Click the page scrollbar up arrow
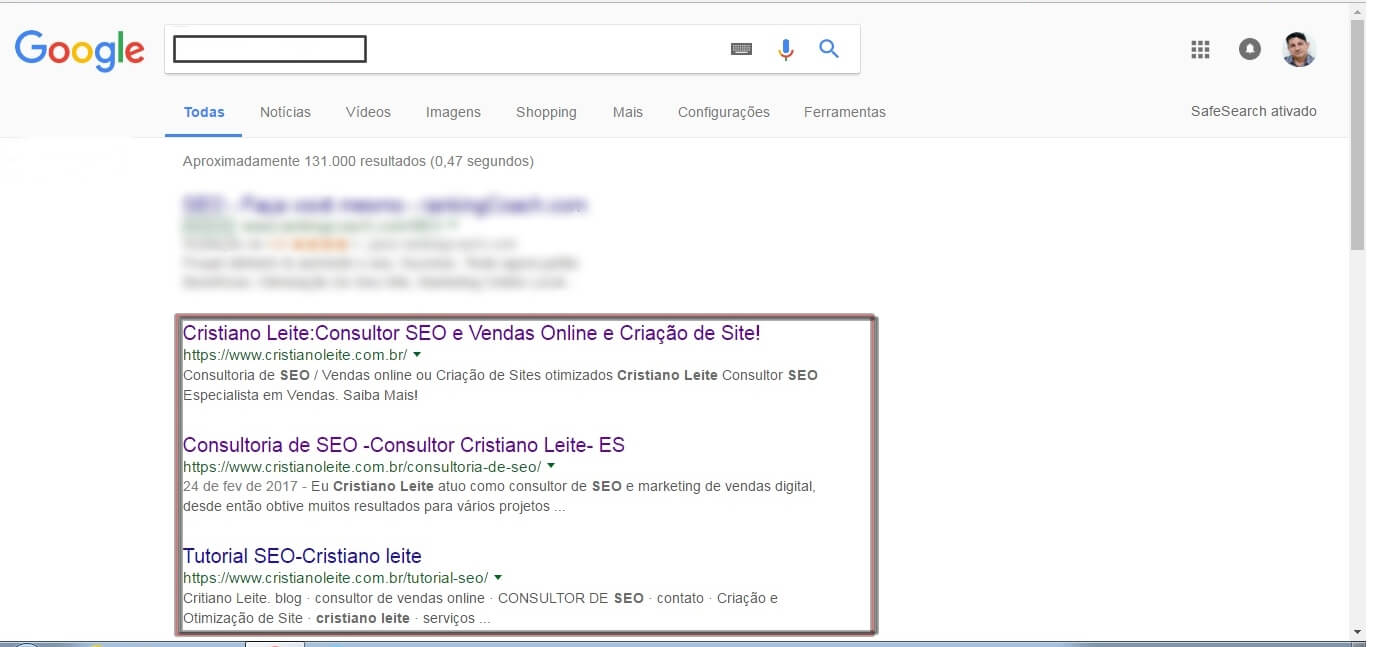 pyautogui.click(x=1357, y=11)
